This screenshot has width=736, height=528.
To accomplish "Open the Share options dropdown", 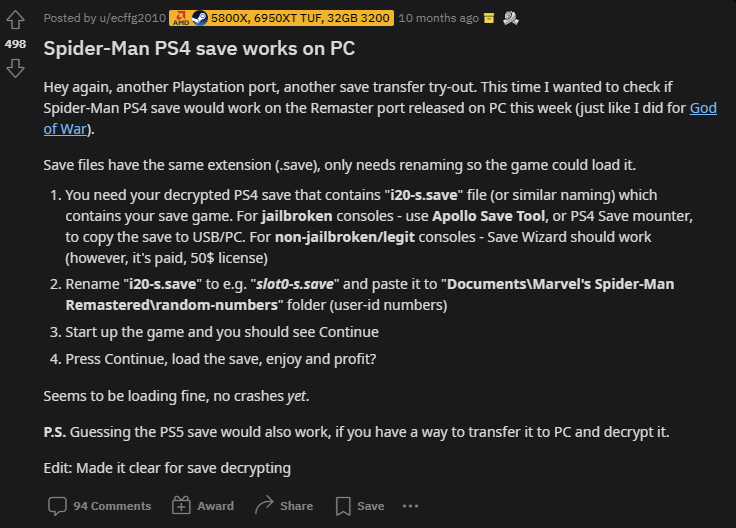I will [x=284, y=506].
